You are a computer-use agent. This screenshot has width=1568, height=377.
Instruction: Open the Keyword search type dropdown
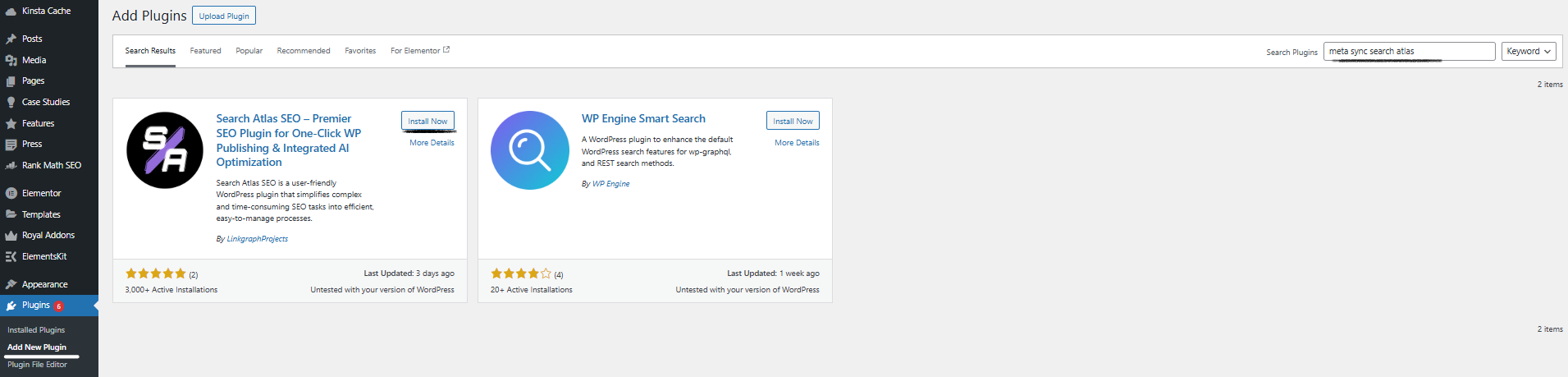point(1529,51)
